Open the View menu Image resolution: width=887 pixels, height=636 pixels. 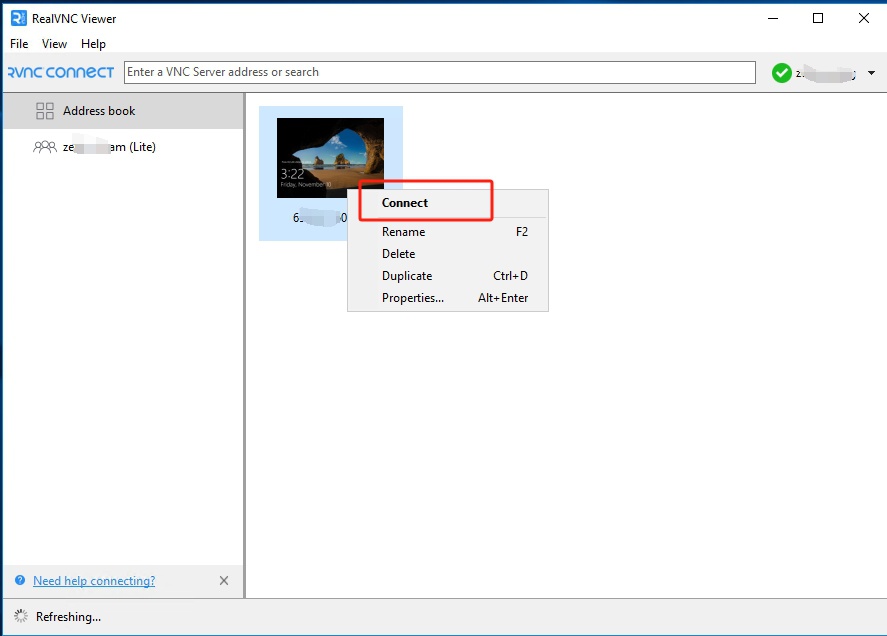pos(54,44)
